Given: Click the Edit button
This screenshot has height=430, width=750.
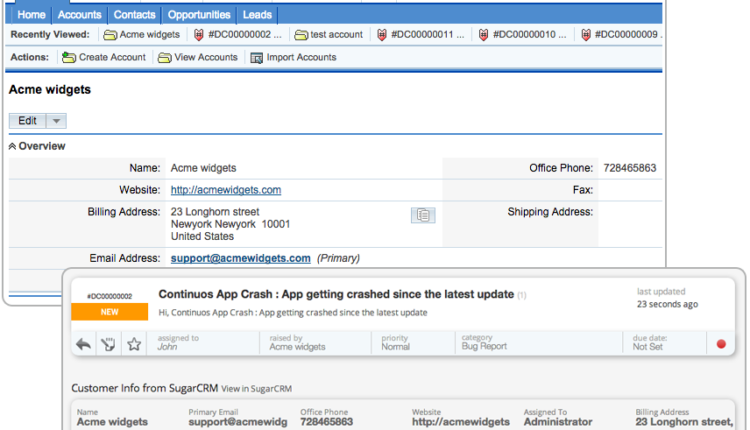Looking at the screenshot, I should [27, 121].
